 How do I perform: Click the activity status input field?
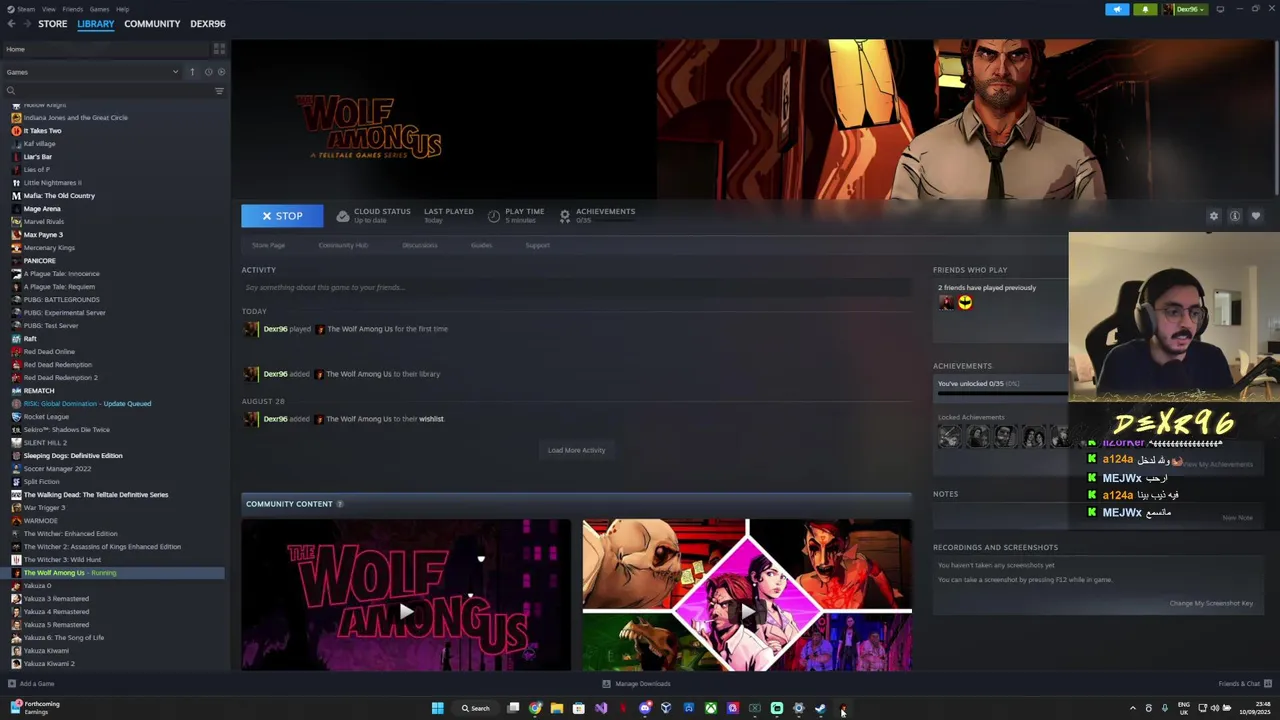coord(576,288)
